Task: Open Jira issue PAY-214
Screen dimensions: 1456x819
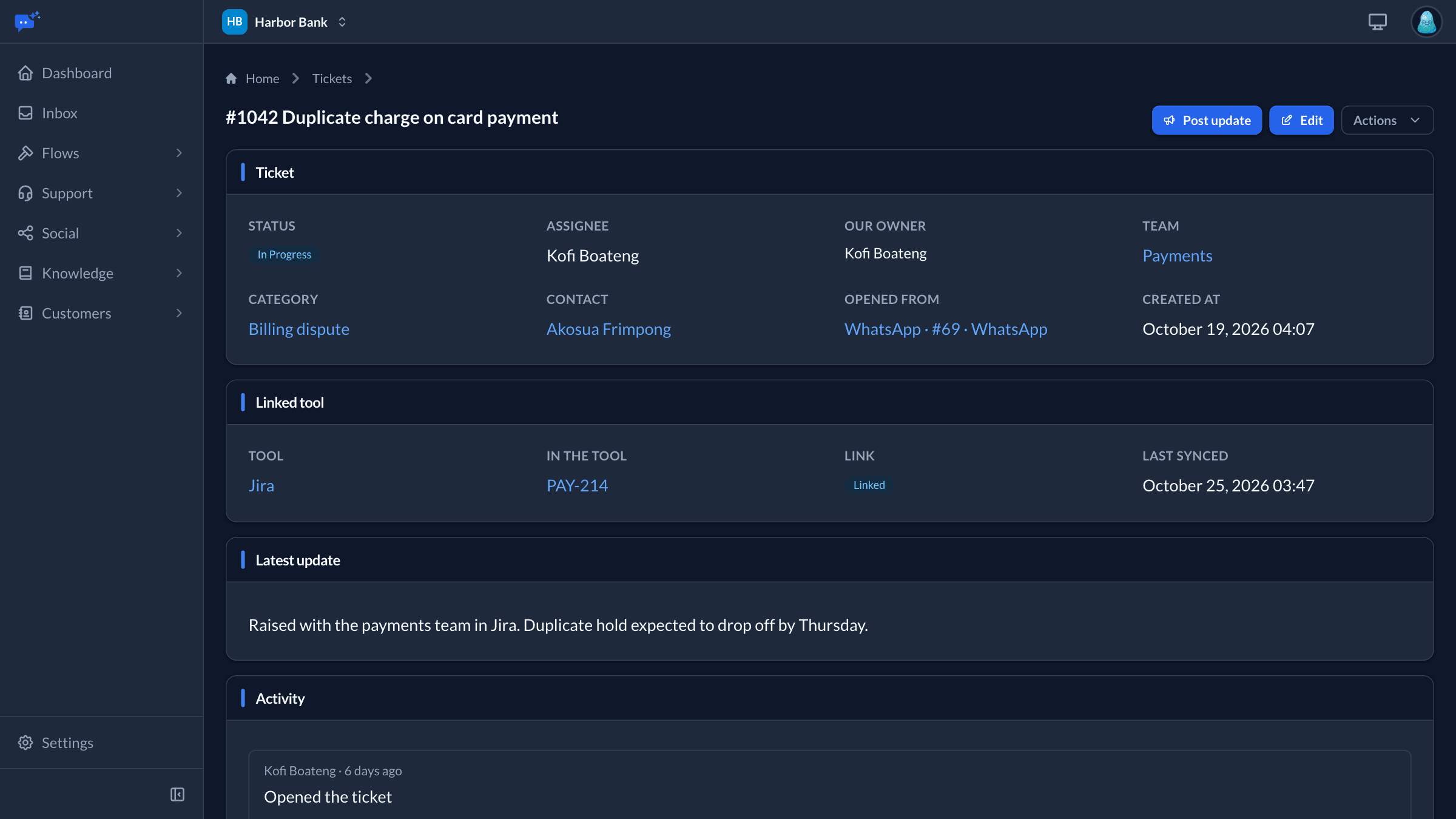Action: tap(577, 485)
